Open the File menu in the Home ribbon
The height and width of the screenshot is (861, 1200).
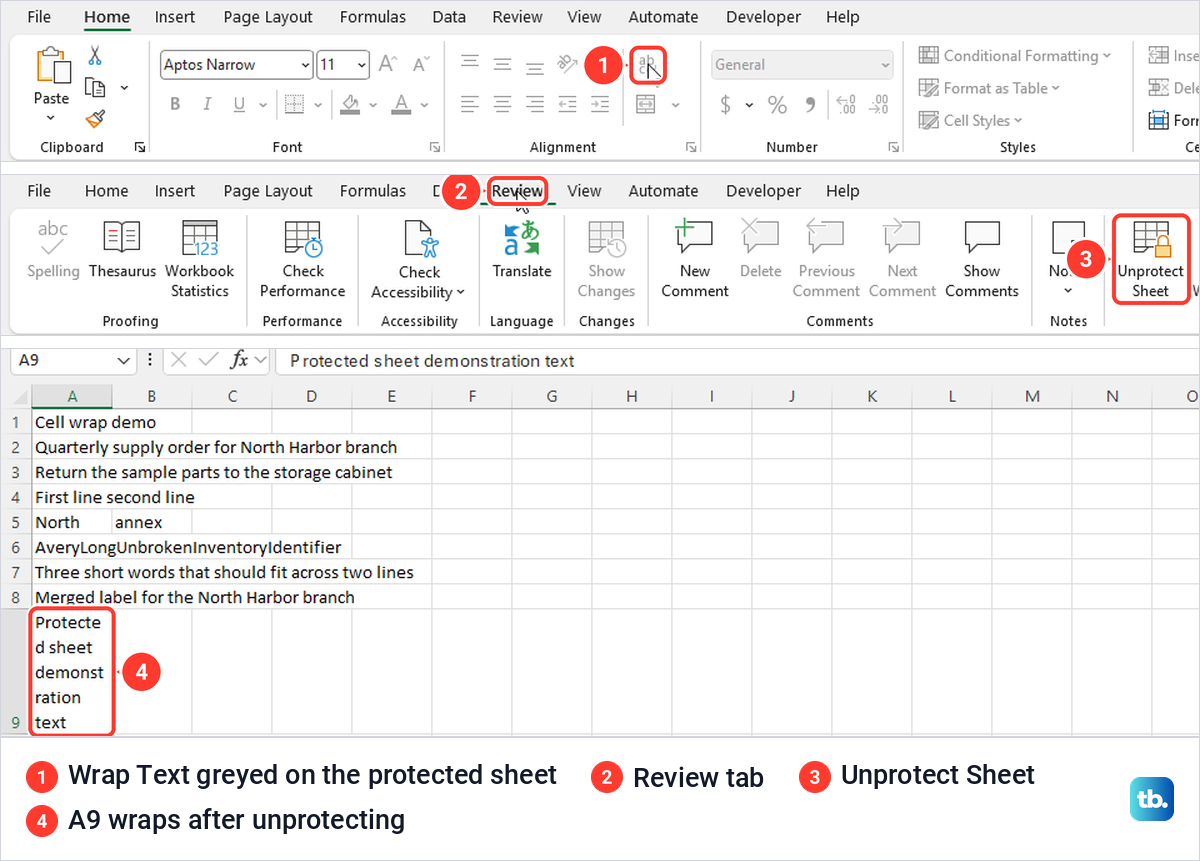tap(39, 17)
